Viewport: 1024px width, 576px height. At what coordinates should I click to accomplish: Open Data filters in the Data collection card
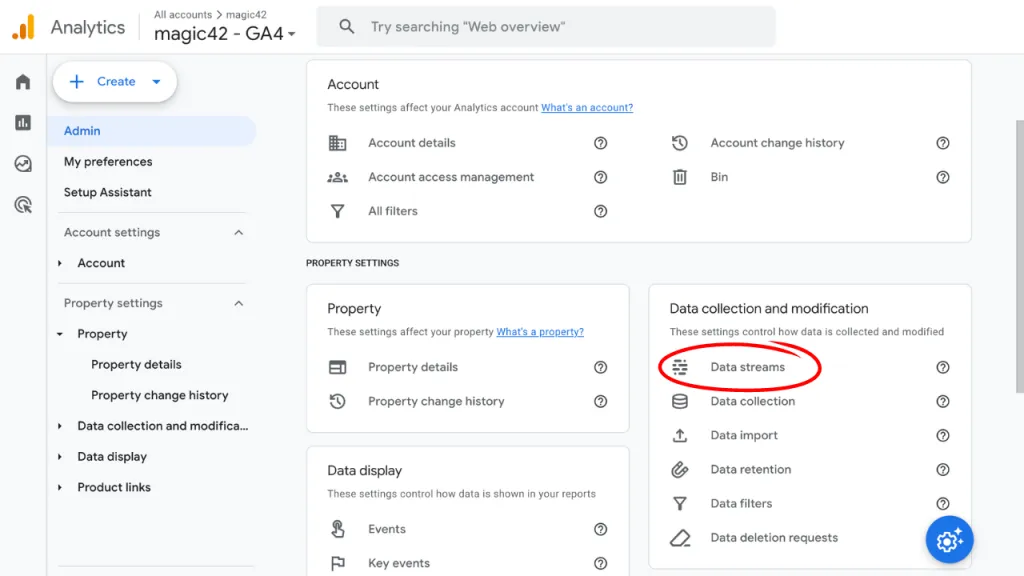coord(741,504)
